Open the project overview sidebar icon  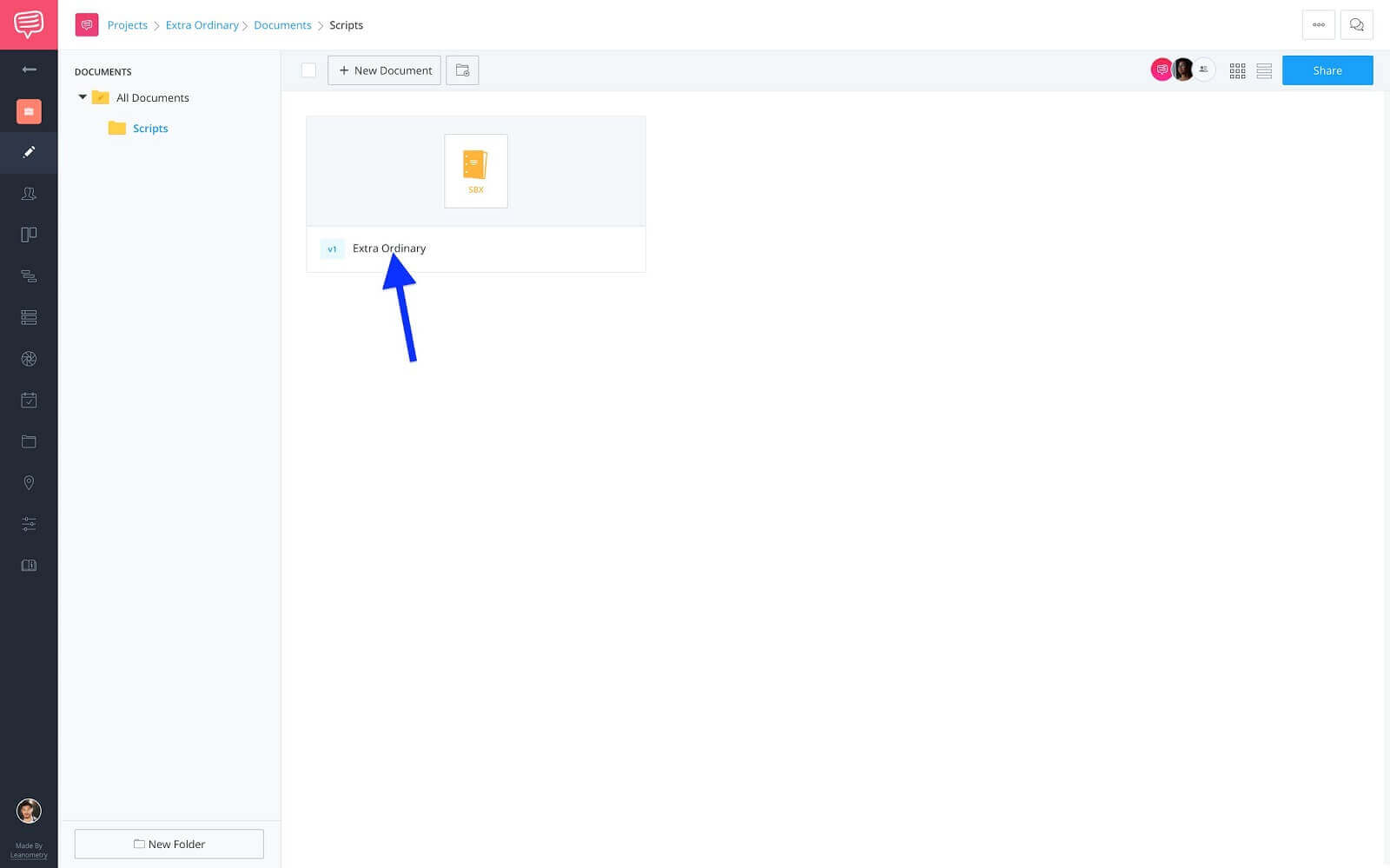(29, 111)
